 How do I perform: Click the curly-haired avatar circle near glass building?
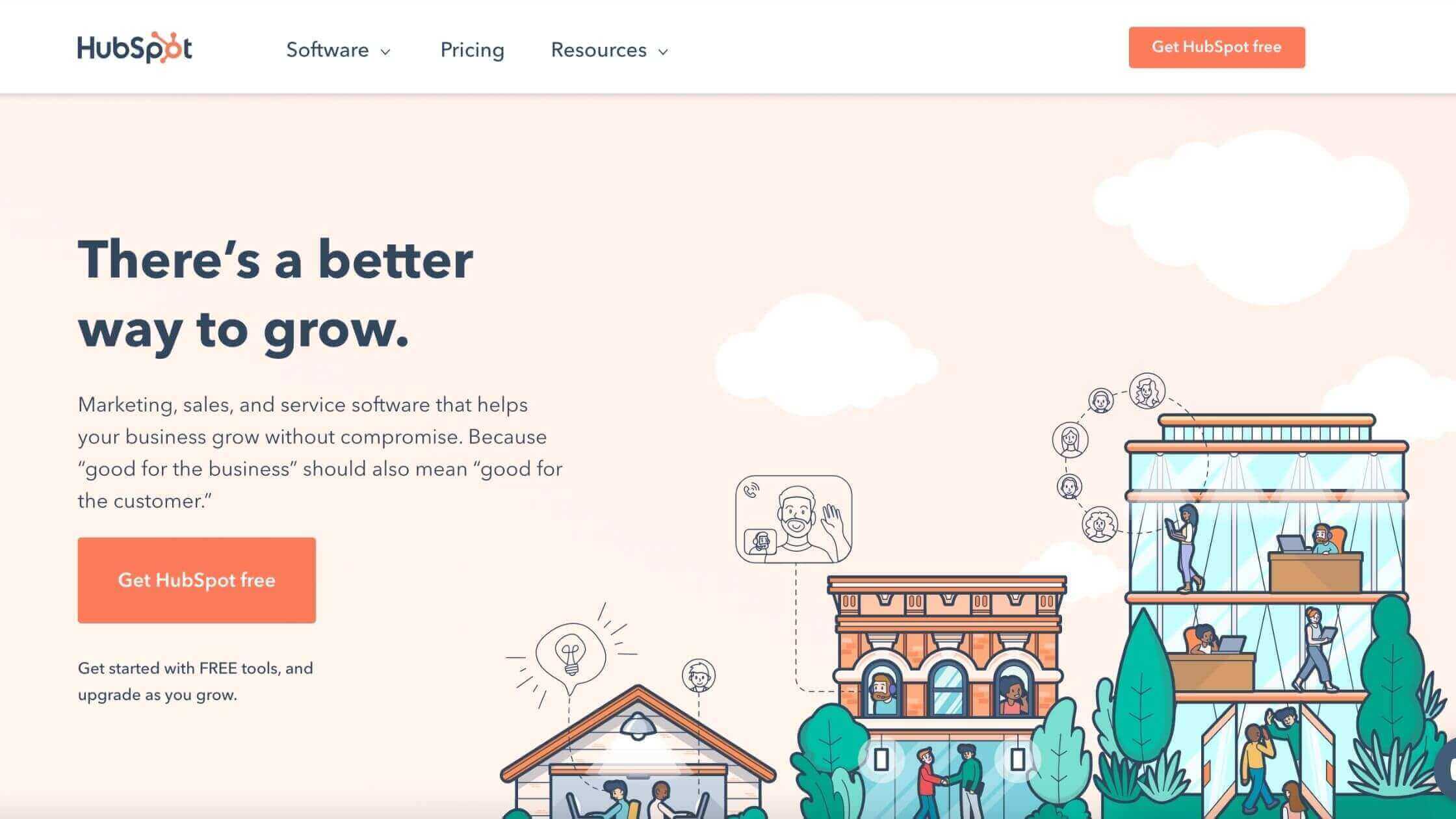pos(1100,524)
